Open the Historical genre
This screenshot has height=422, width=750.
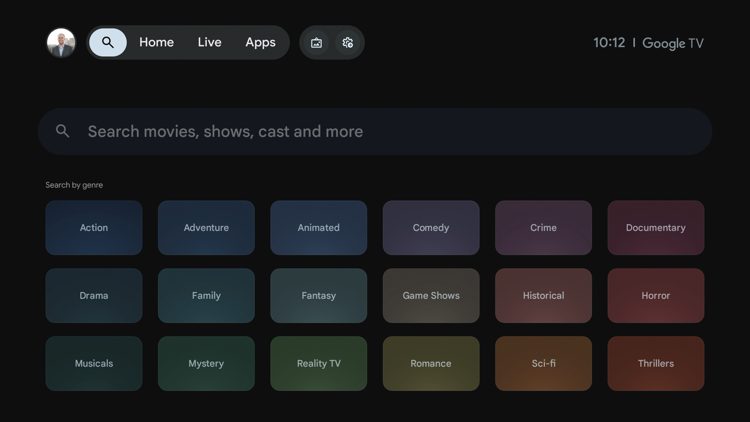pos(543,296)
